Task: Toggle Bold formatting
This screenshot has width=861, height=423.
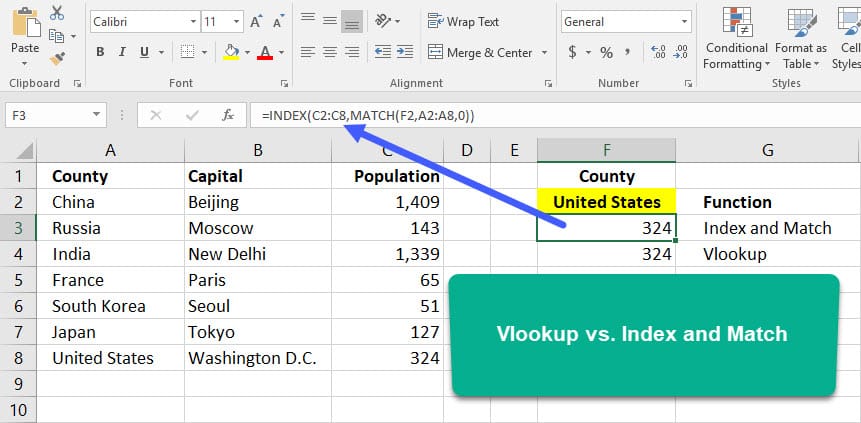Action: coord(100,52)
